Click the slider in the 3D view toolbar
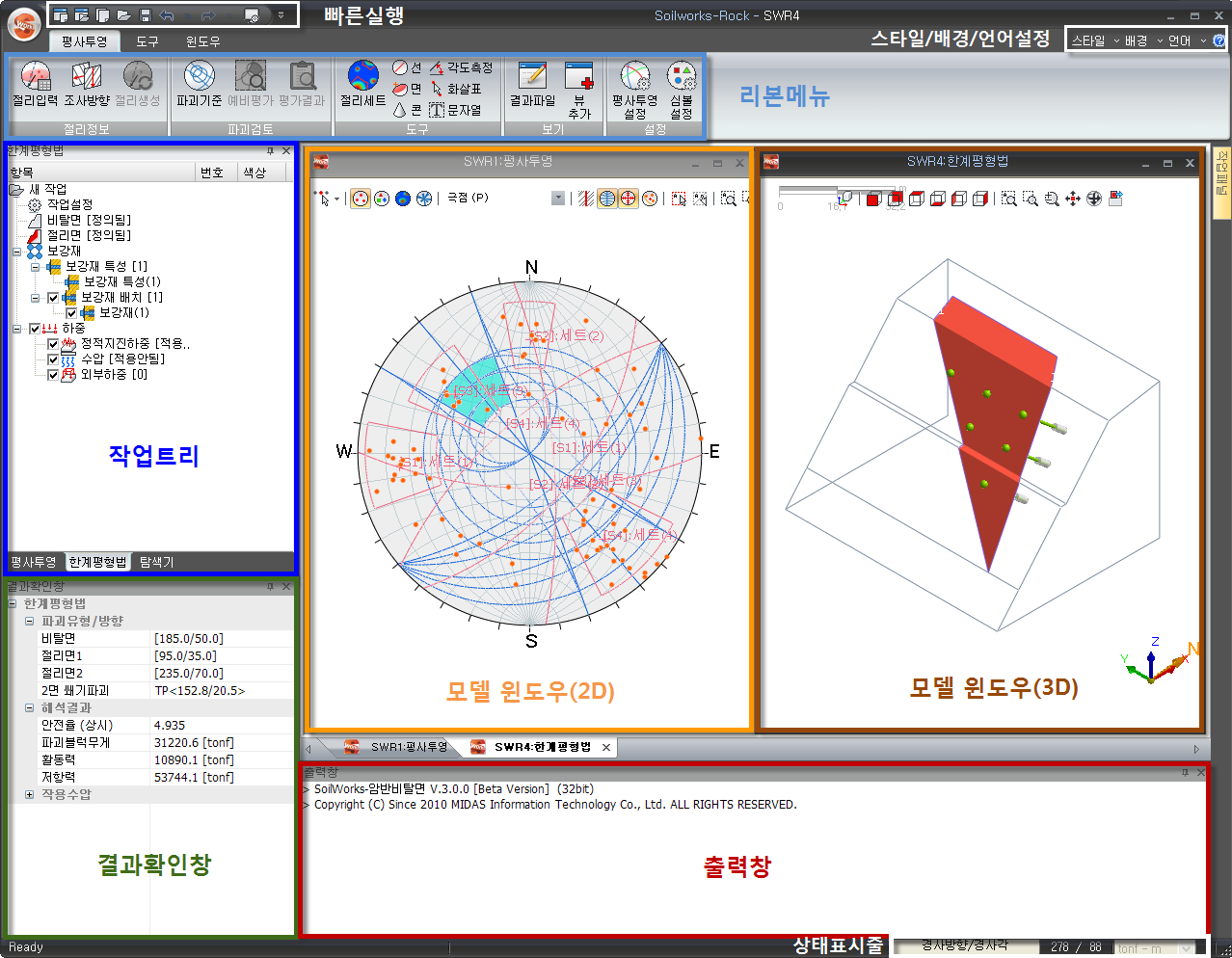Screen dimensions: 1232x958 [810, 192]
